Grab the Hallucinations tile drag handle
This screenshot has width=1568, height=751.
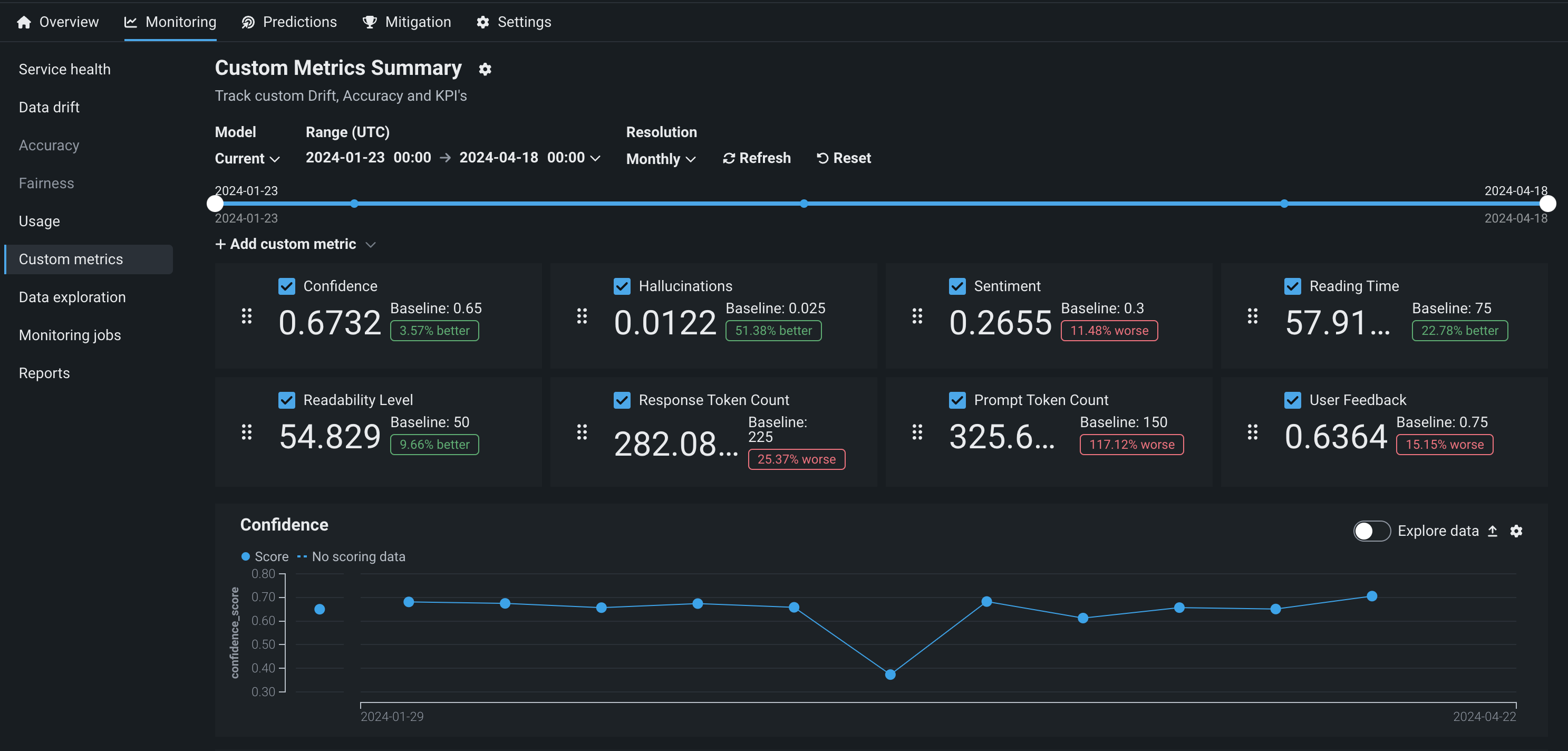point(582,316)
